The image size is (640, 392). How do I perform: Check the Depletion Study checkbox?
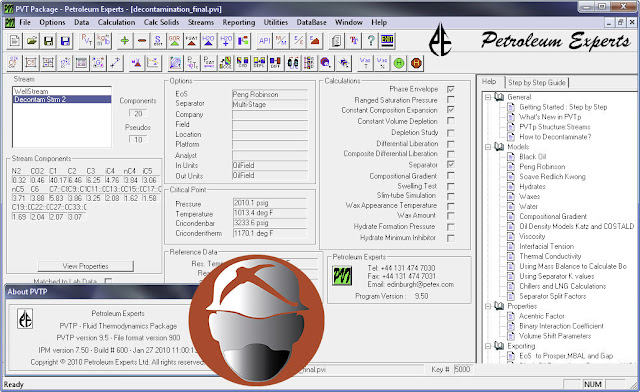451,133
